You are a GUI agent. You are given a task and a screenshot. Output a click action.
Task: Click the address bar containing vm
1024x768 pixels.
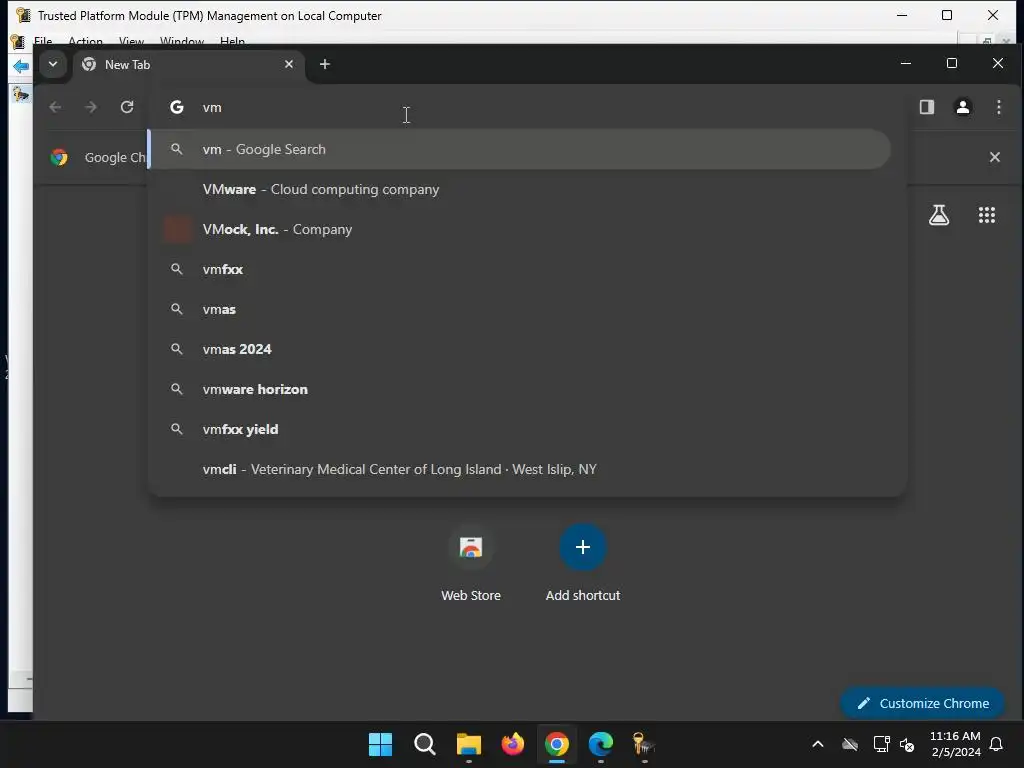(528, 107)
